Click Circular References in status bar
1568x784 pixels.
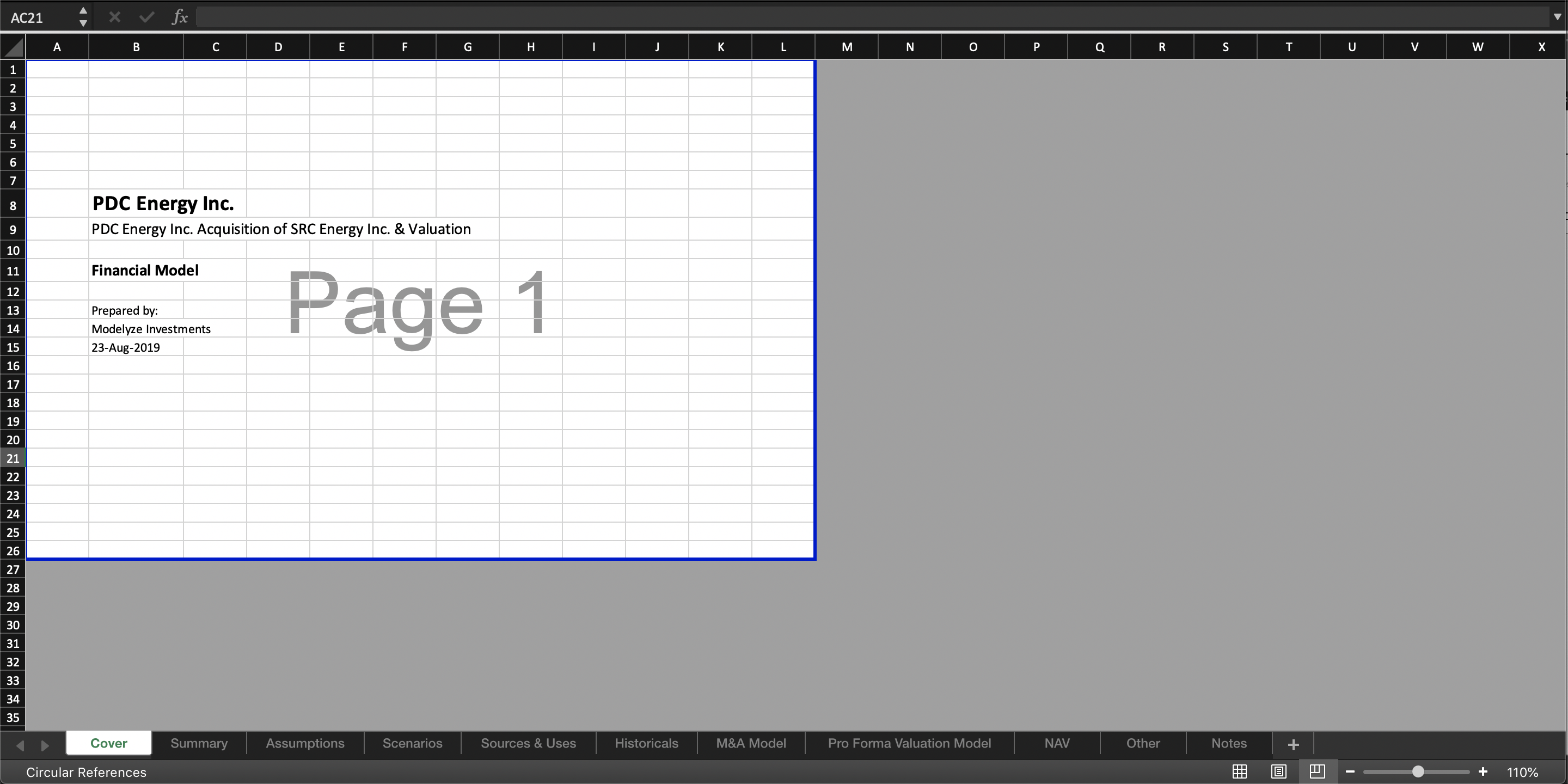(87, 773)
